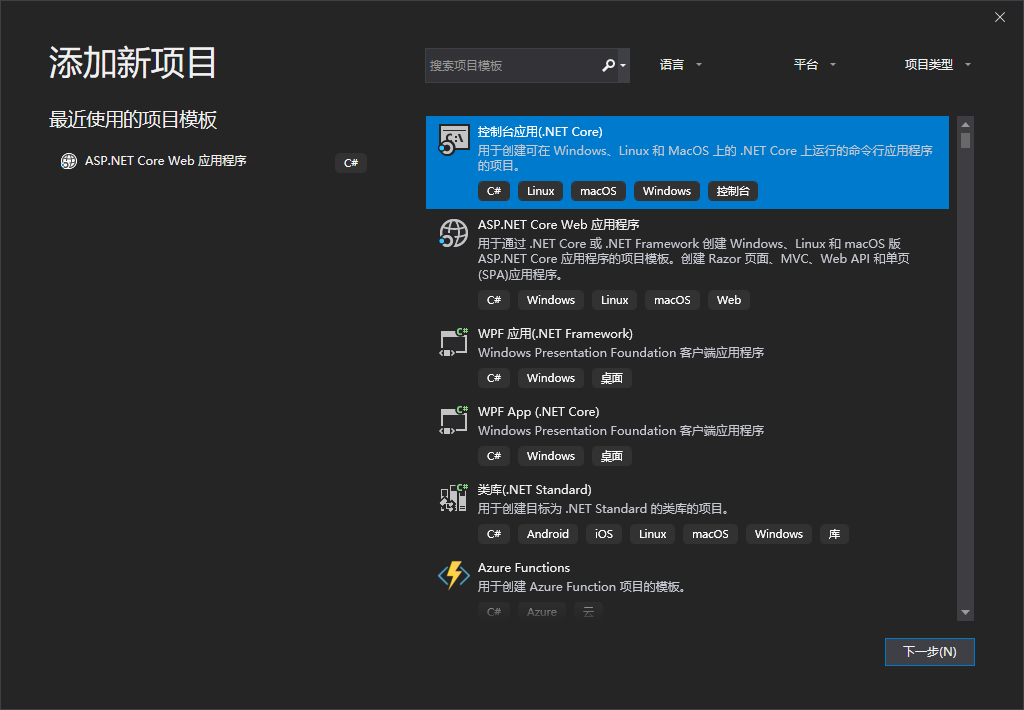Click Windows tag on ASP.NET Core template

tap(551, 300)
